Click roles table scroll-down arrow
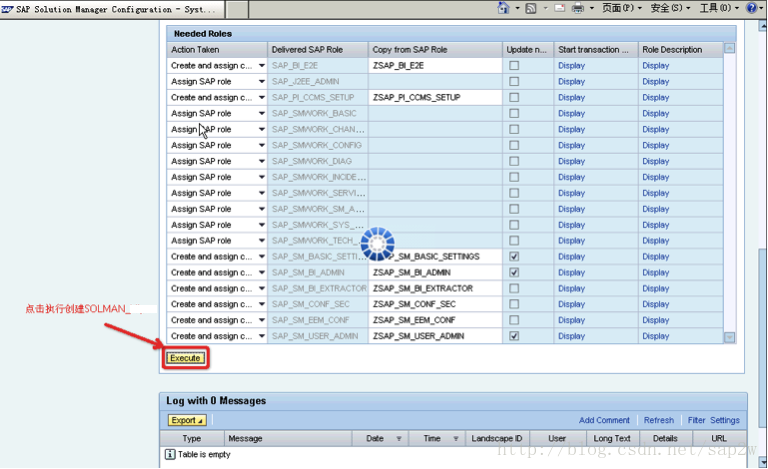The height and width of the screenshot is (469, 768). (729, 337)
